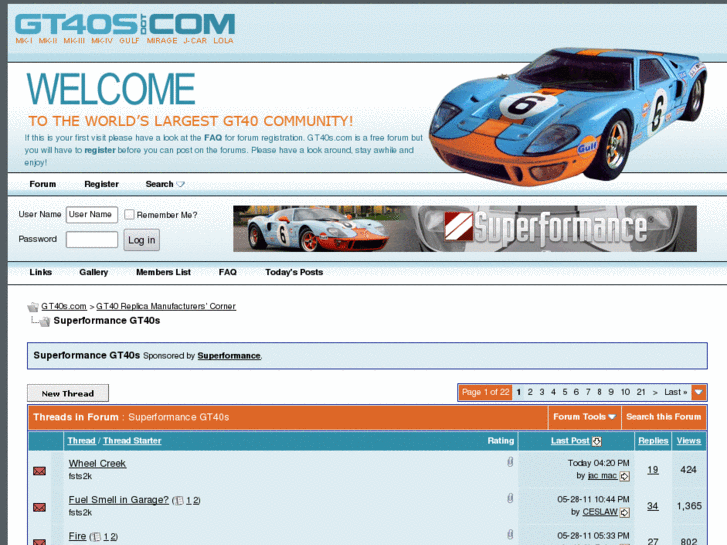Open page 2 of Fuel Smell thread
This screenshot has width=727, height=545.
pos(197,500)
